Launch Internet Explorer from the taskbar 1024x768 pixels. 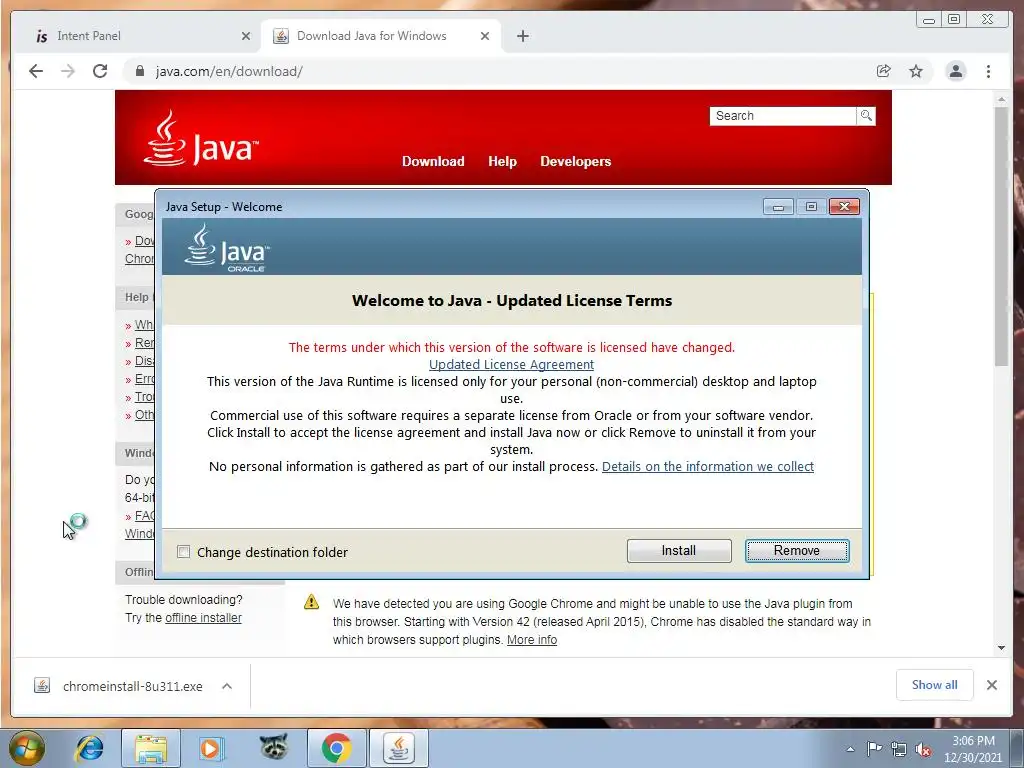click(89, 748)
